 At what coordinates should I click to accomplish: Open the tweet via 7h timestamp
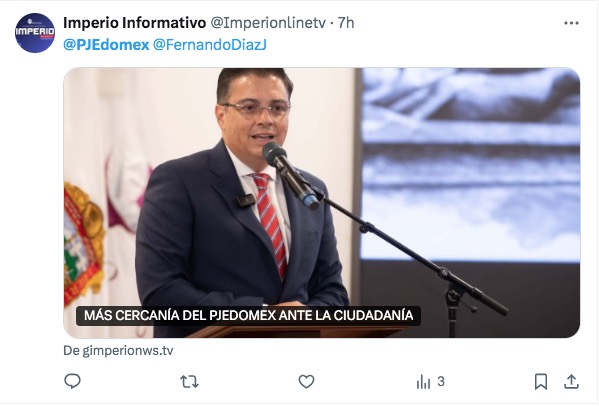coord(346,23)
